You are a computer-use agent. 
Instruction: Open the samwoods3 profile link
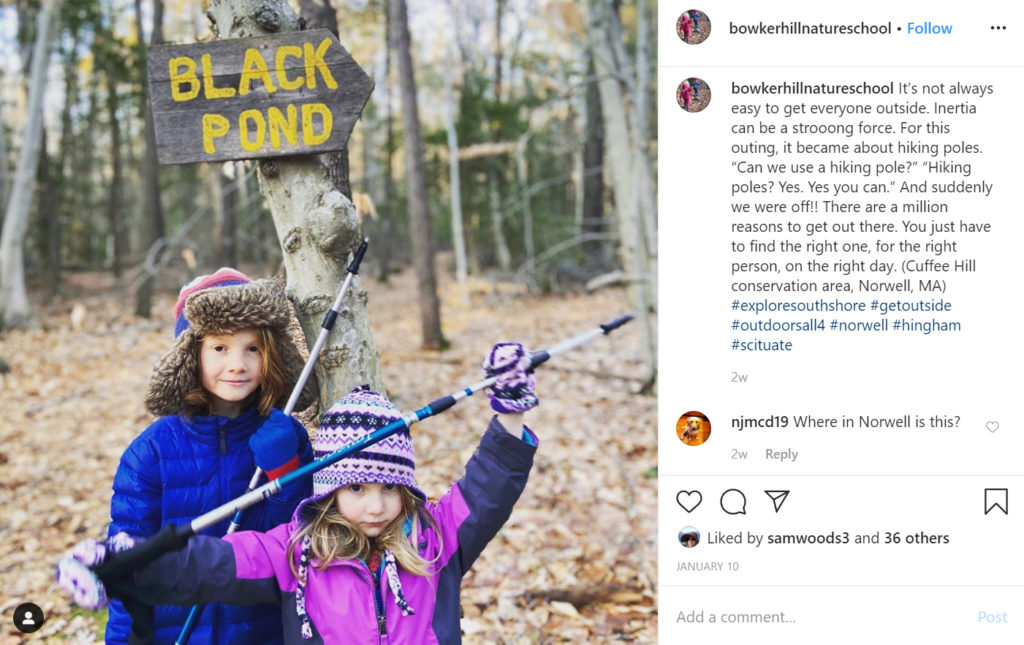(808, 538)
